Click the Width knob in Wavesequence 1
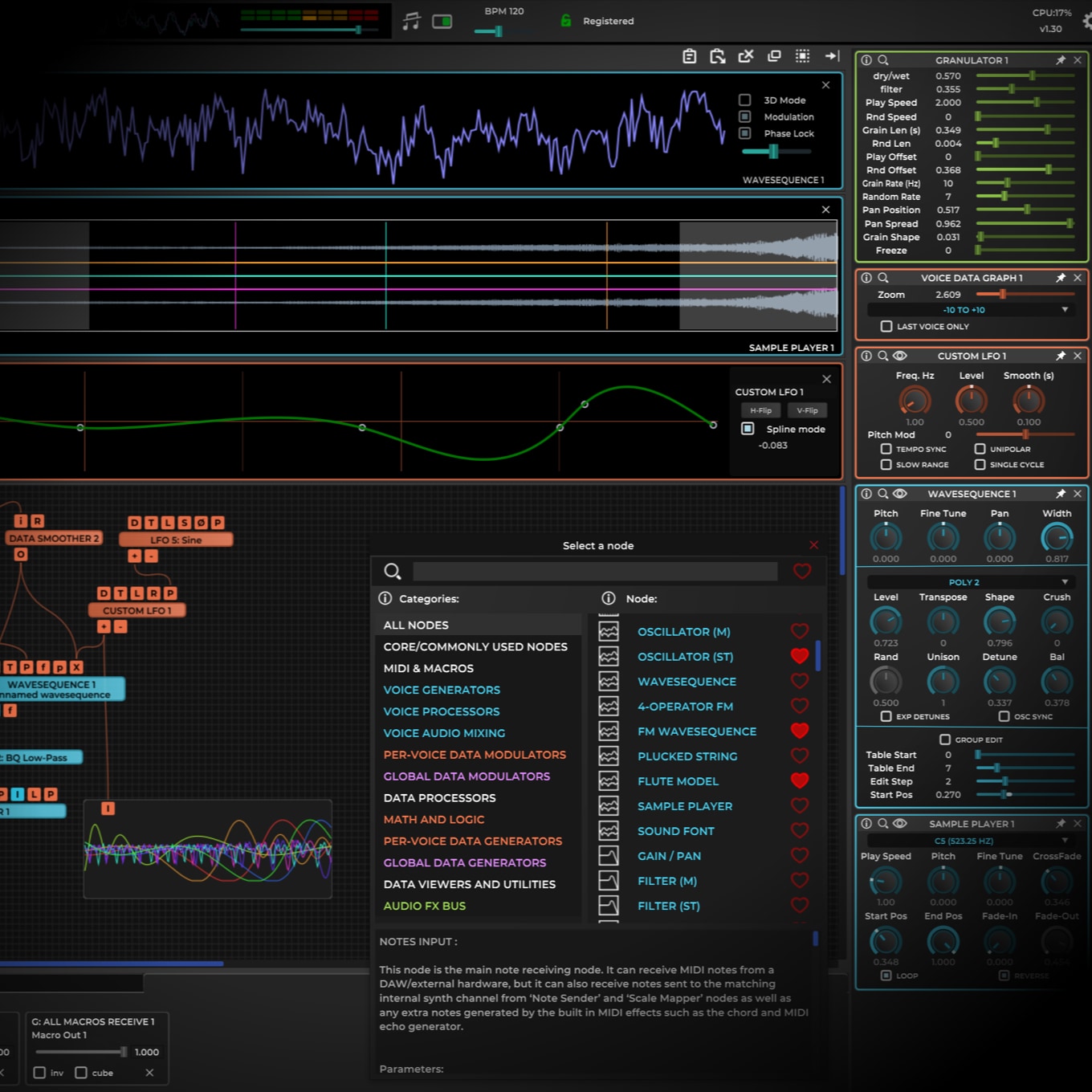Viewport: 1092px width, 1092px height. click(x=1057, y=537)
